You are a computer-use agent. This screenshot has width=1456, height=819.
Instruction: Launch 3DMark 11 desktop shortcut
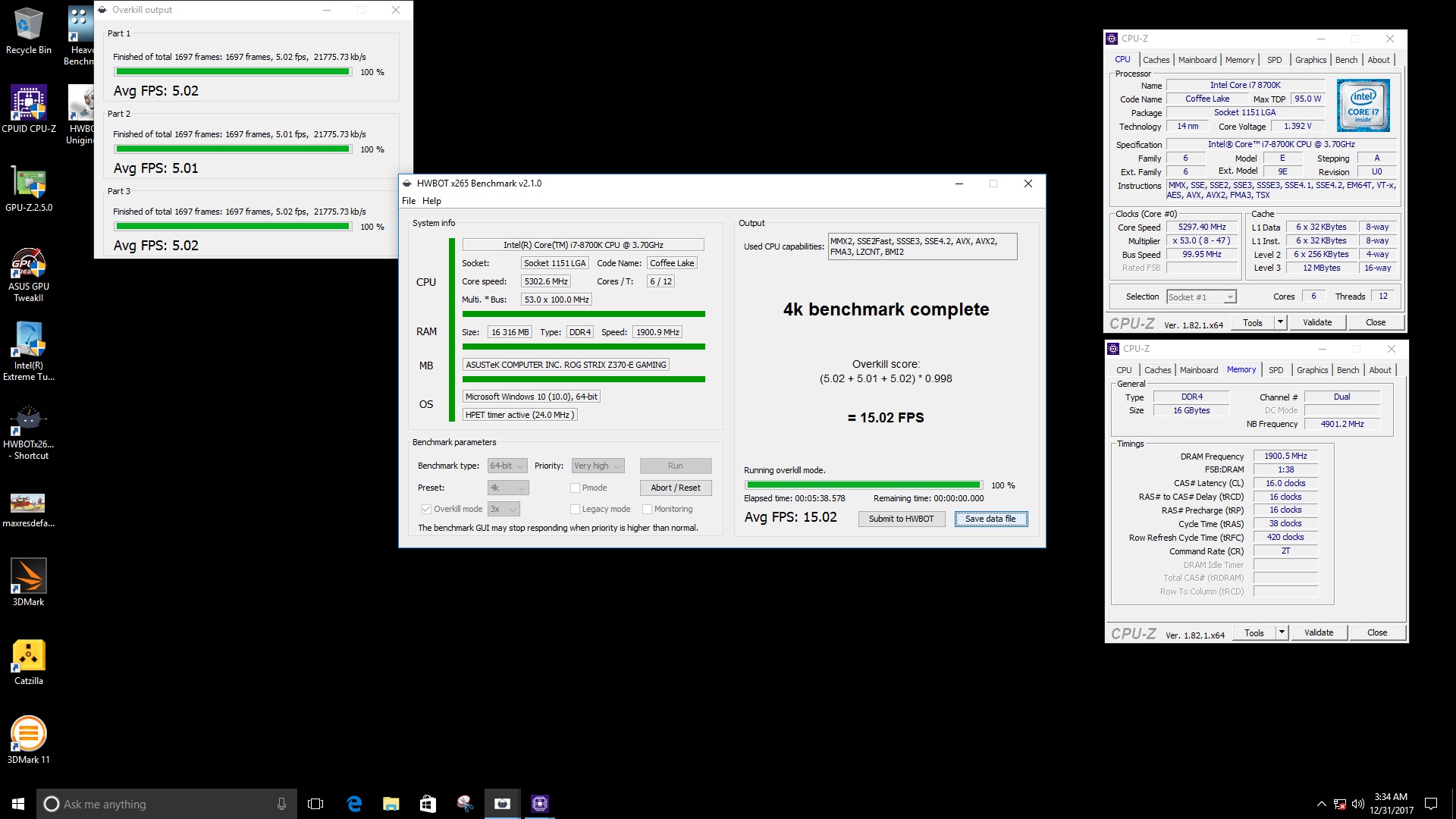point(29,740)
